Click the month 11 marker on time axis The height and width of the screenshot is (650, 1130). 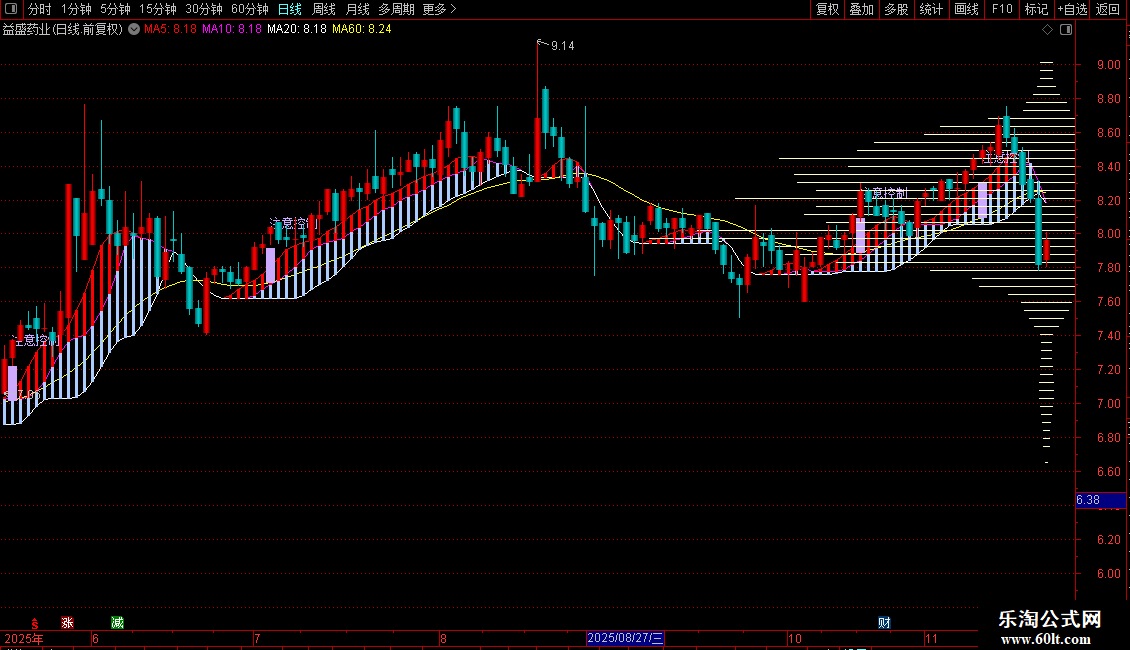(x=931, y=638)
